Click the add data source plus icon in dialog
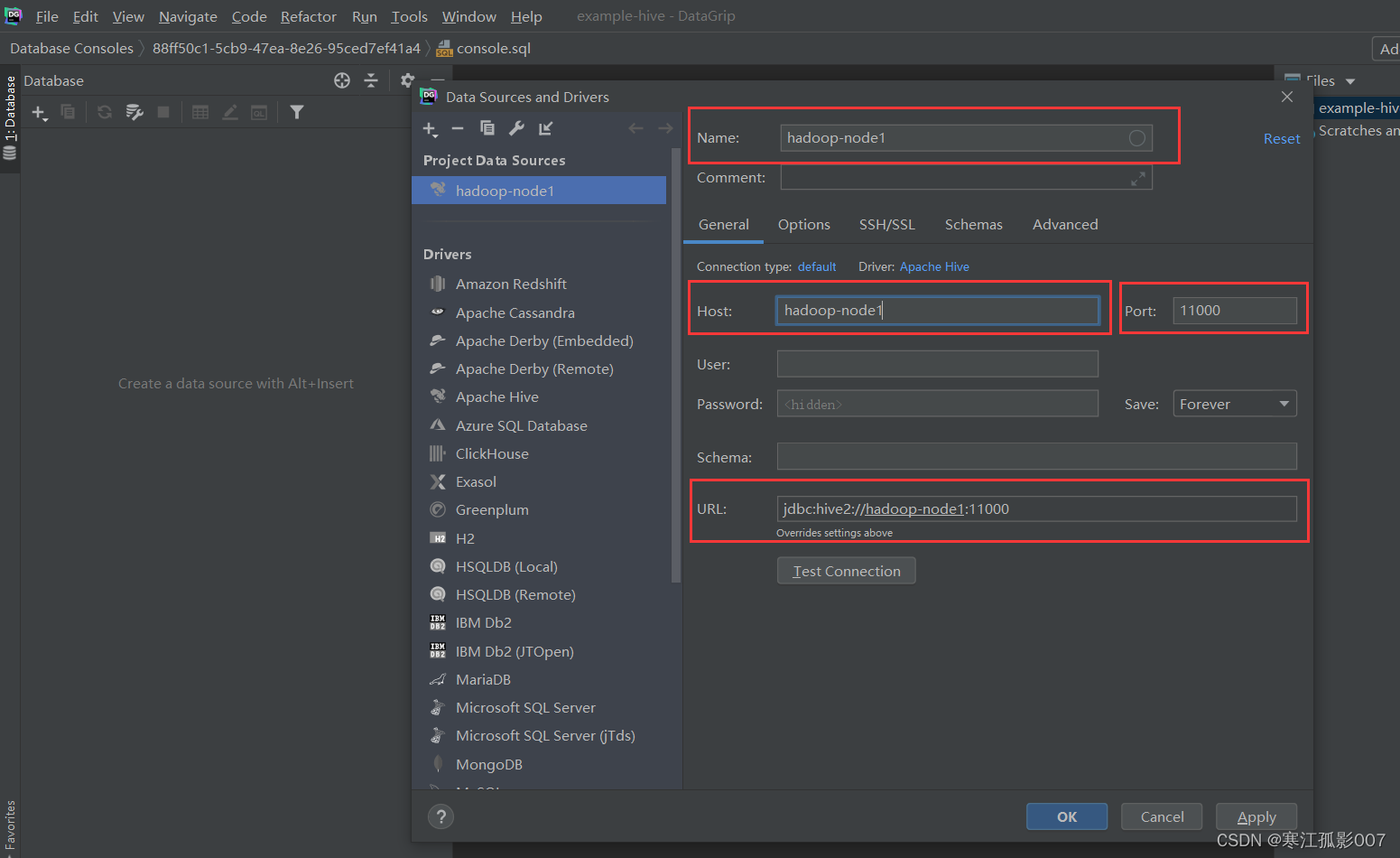1400x858 pixels. point(431,129)
